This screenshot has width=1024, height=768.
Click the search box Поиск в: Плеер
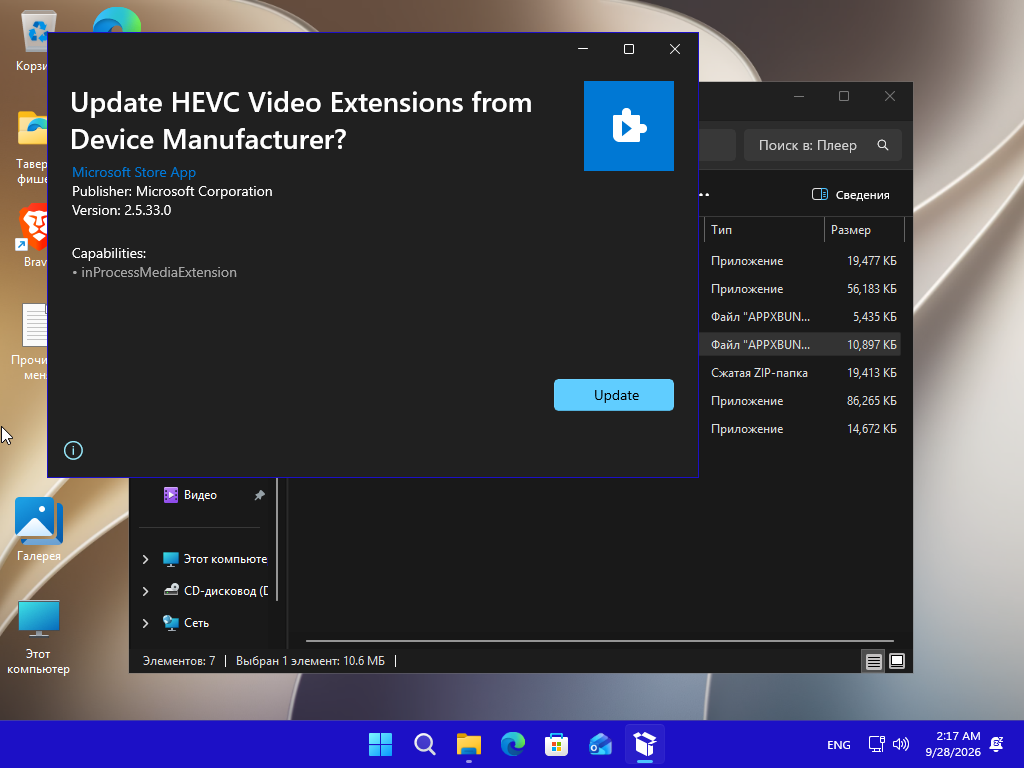(x=823, y=145)
